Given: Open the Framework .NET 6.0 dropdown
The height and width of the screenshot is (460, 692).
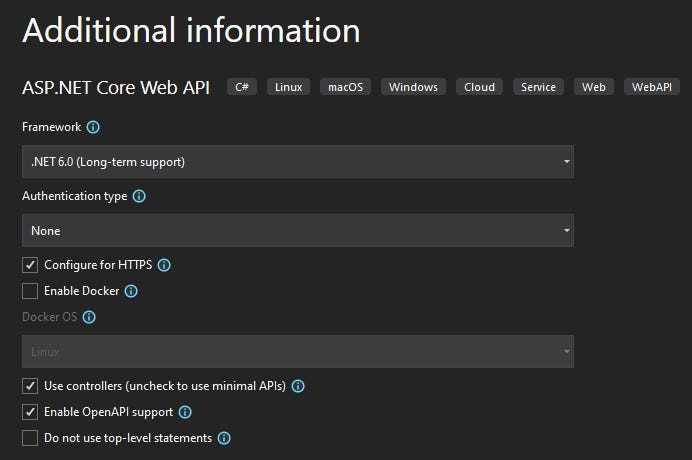Looking at the screenshot, I should pyautogui.click(x=298, y=162).
